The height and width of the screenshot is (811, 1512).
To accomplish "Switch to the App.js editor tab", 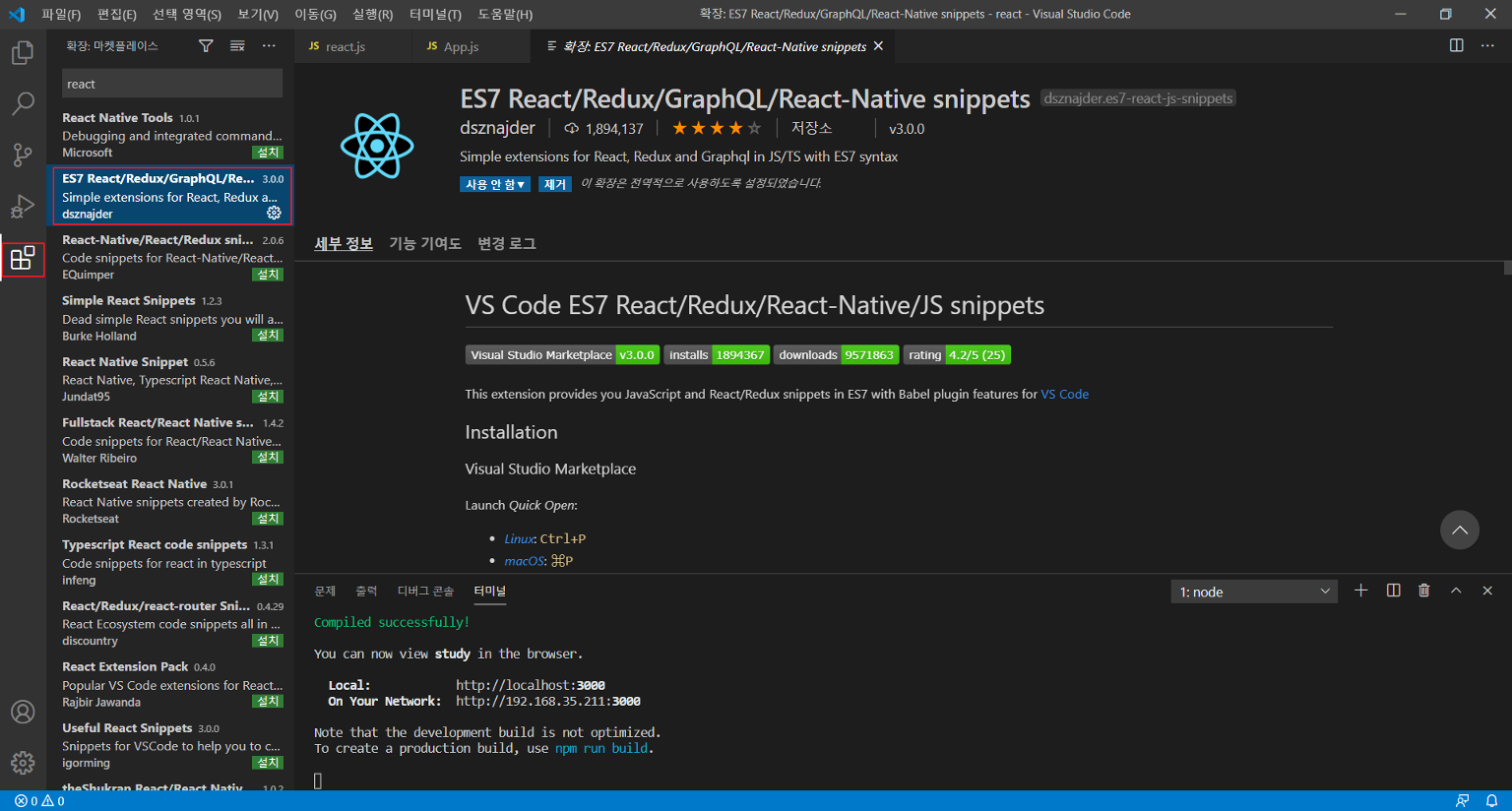I will coord(472,46).
